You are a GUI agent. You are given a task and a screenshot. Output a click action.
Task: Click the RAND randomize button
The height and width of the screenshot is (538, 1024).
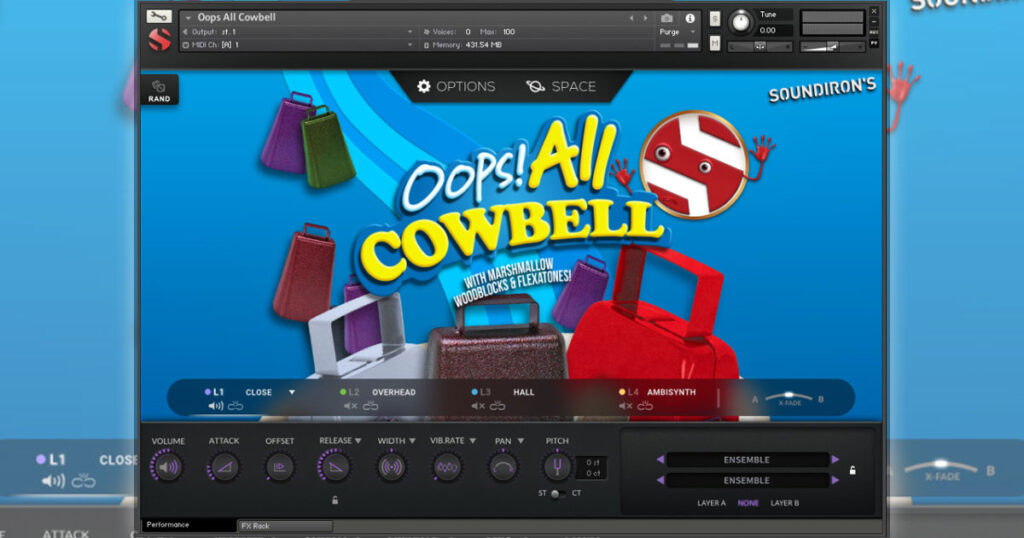click(x=159, y=91)
